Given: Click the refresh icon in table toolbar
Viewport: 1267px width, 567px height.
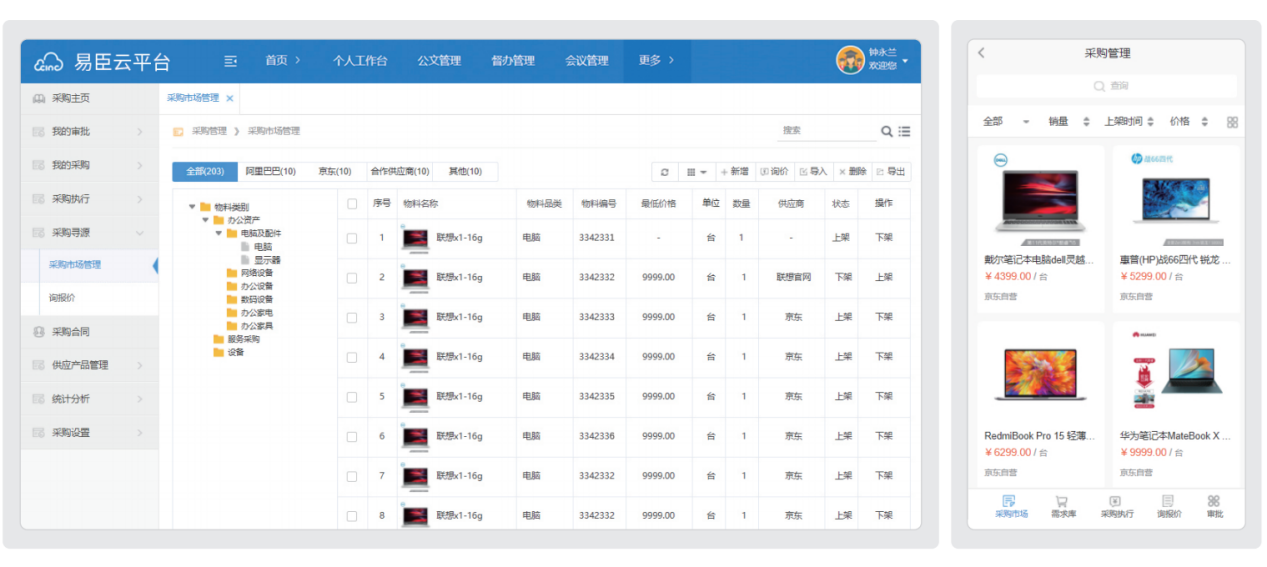Looking at the screenshot, I should tap(665, 172).
